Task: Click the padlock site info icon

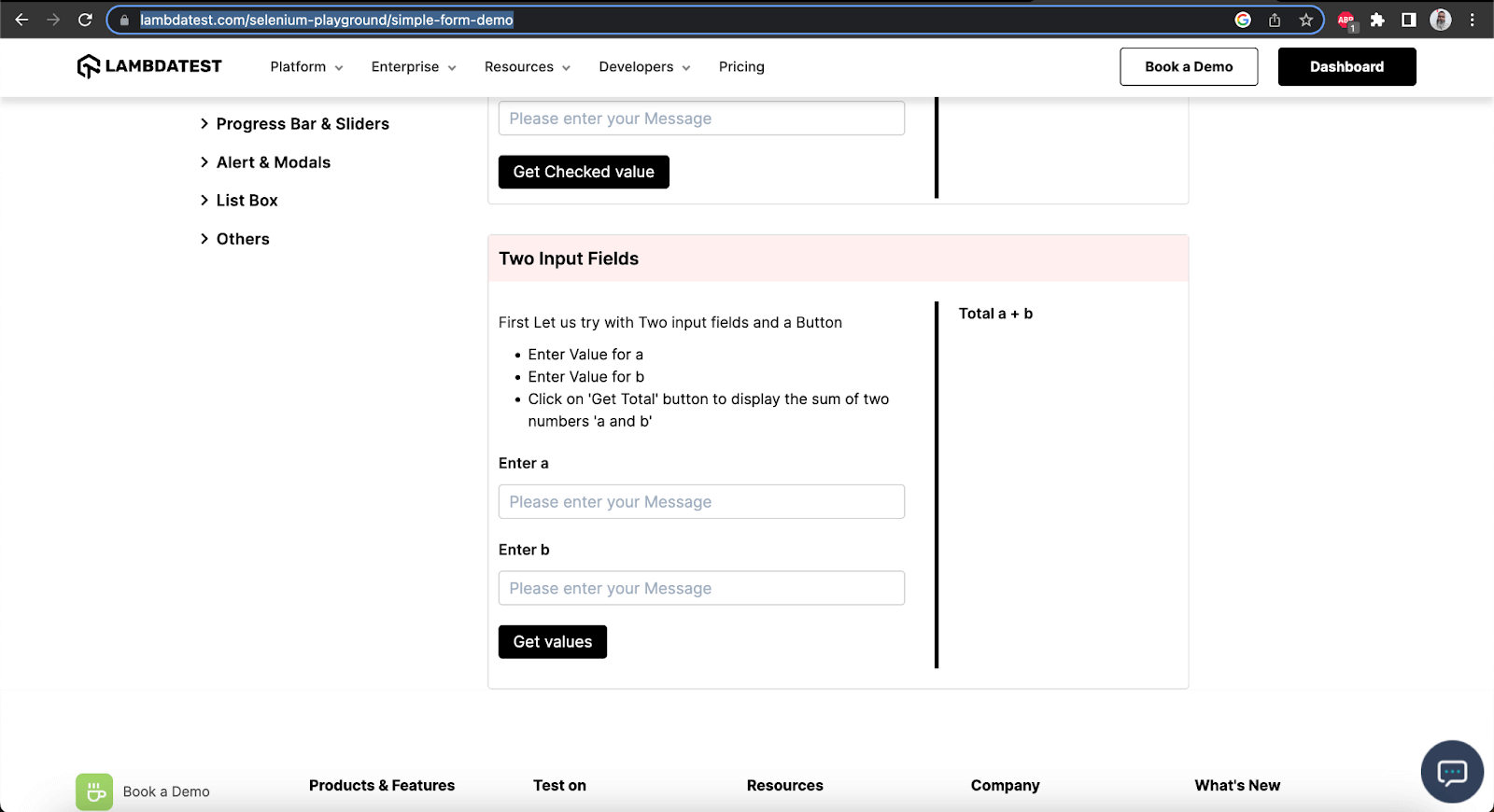Action: click(124, 20)
